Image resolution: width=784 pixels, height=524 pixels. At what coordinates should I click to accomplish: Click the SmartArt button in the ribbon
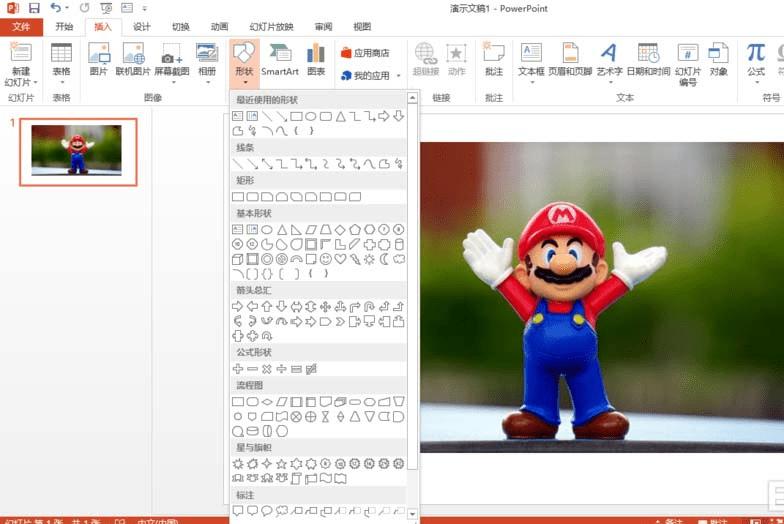click(280, 60)
